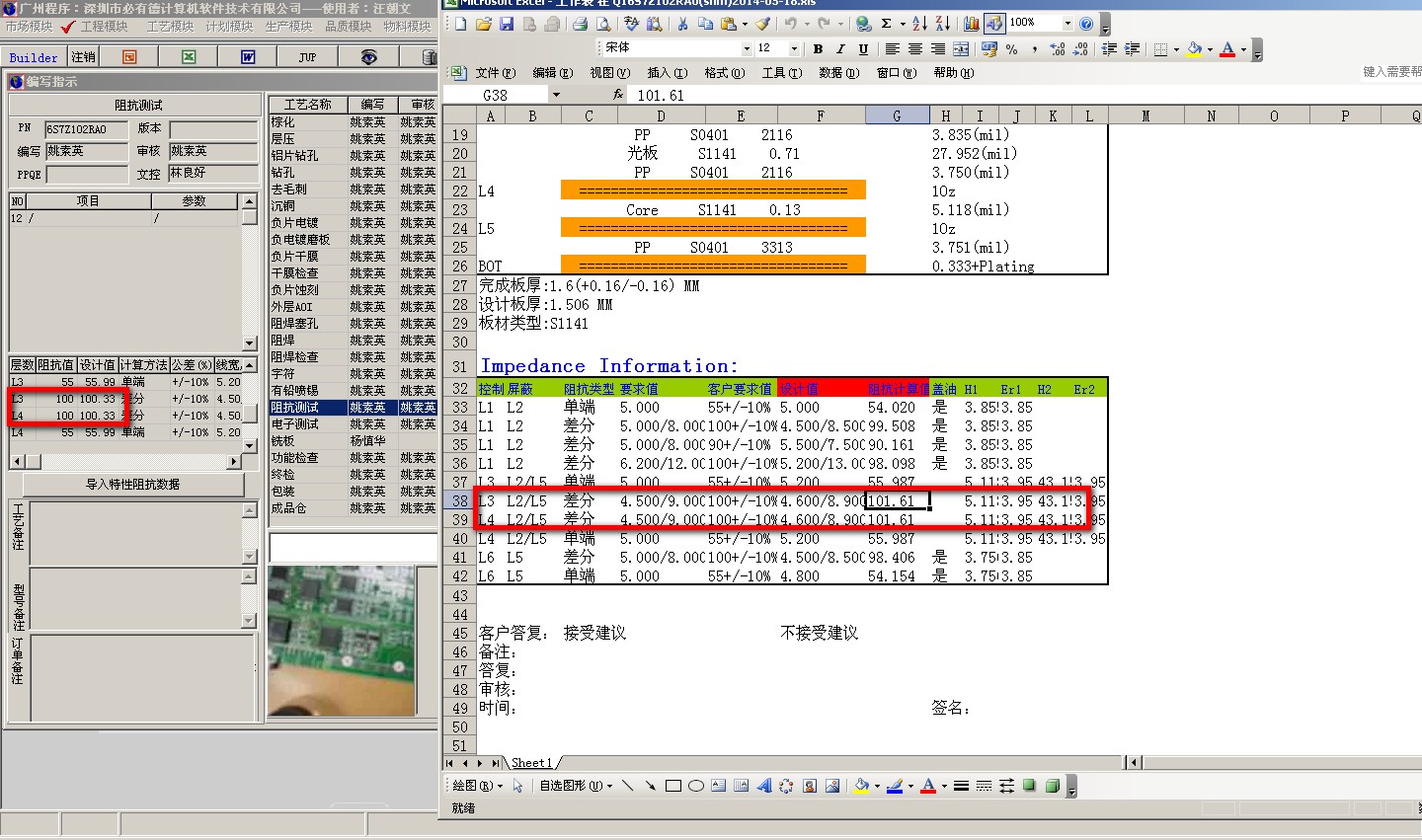Toggle Italic formatting
Image resolution: width=1422 pixels, height=840 pixels.
point(840,49)
